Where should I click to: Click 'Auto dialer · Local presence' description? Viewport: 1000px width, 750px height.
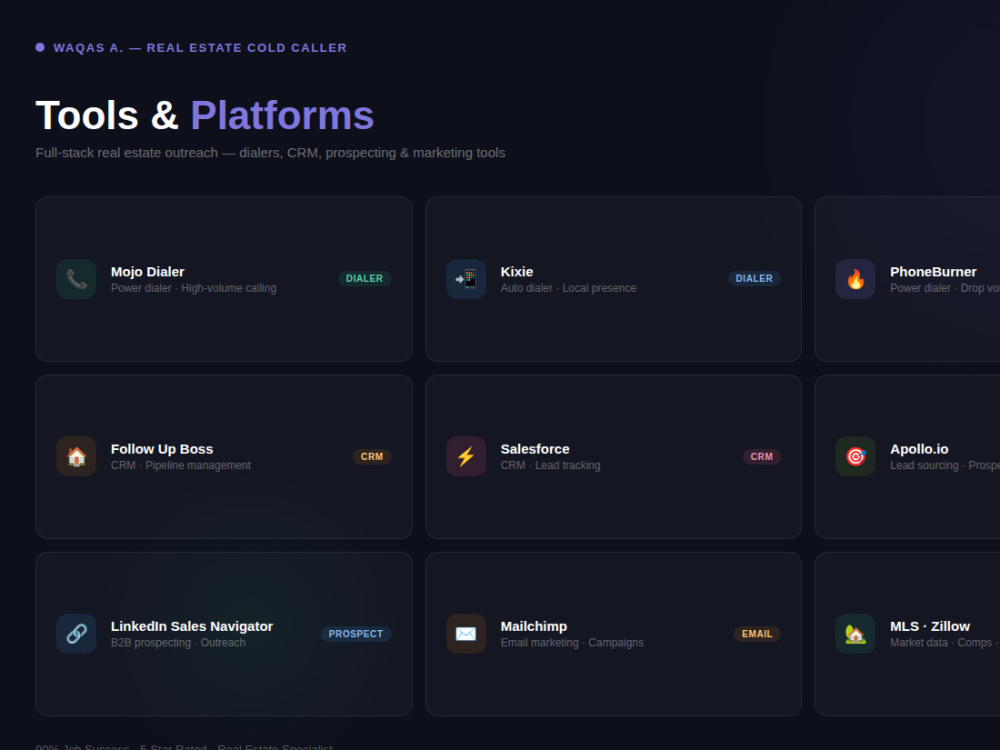pos(568,288)
